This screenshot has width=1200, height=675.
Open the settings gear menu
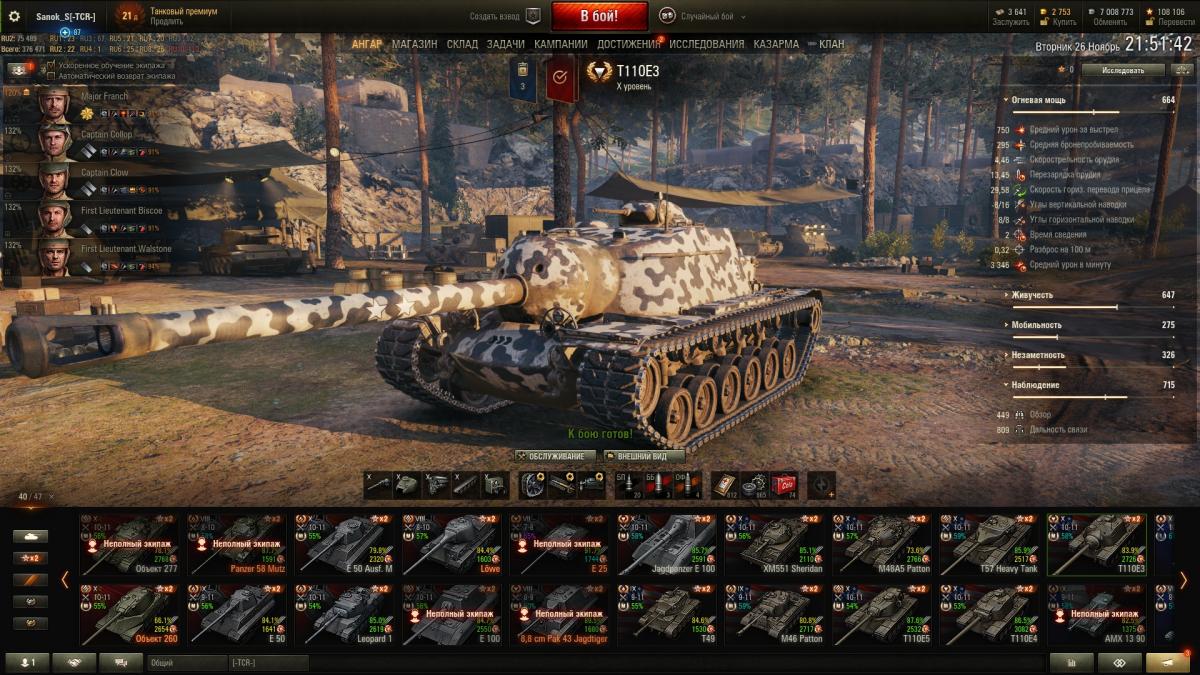(x=14, y=16)
